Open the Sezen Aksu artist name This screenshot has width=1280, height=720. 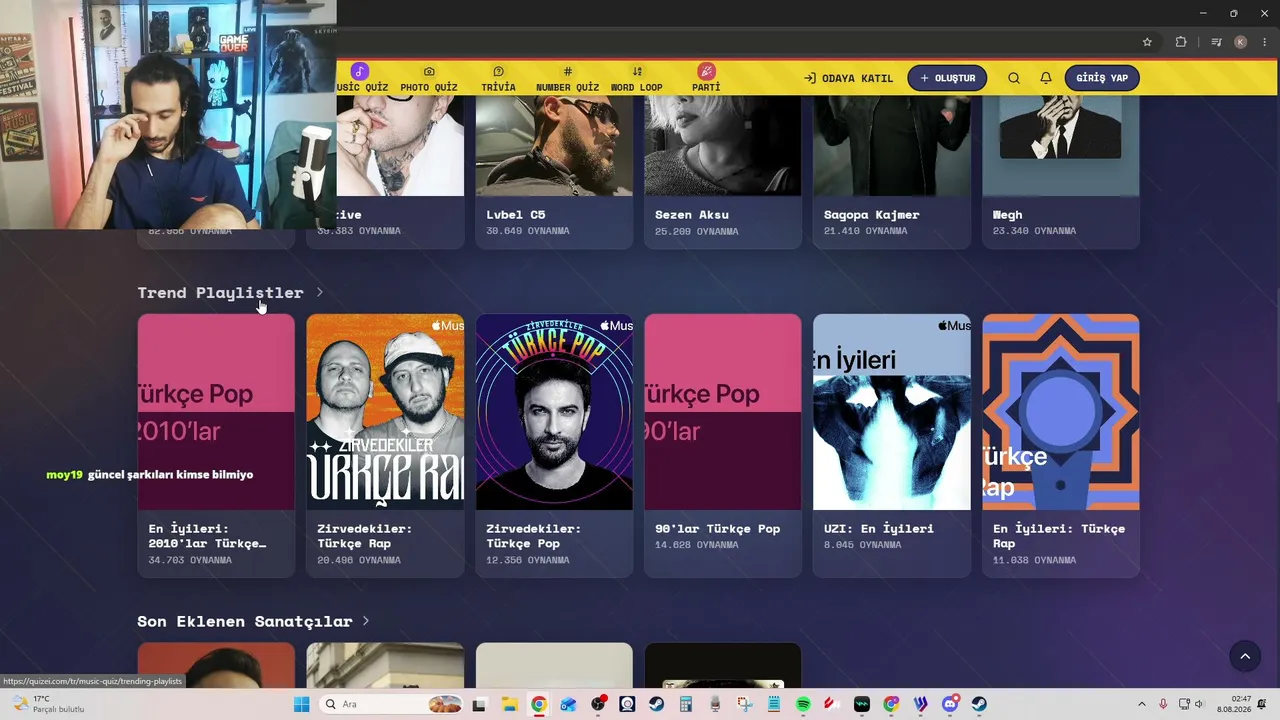pos(692,214)
